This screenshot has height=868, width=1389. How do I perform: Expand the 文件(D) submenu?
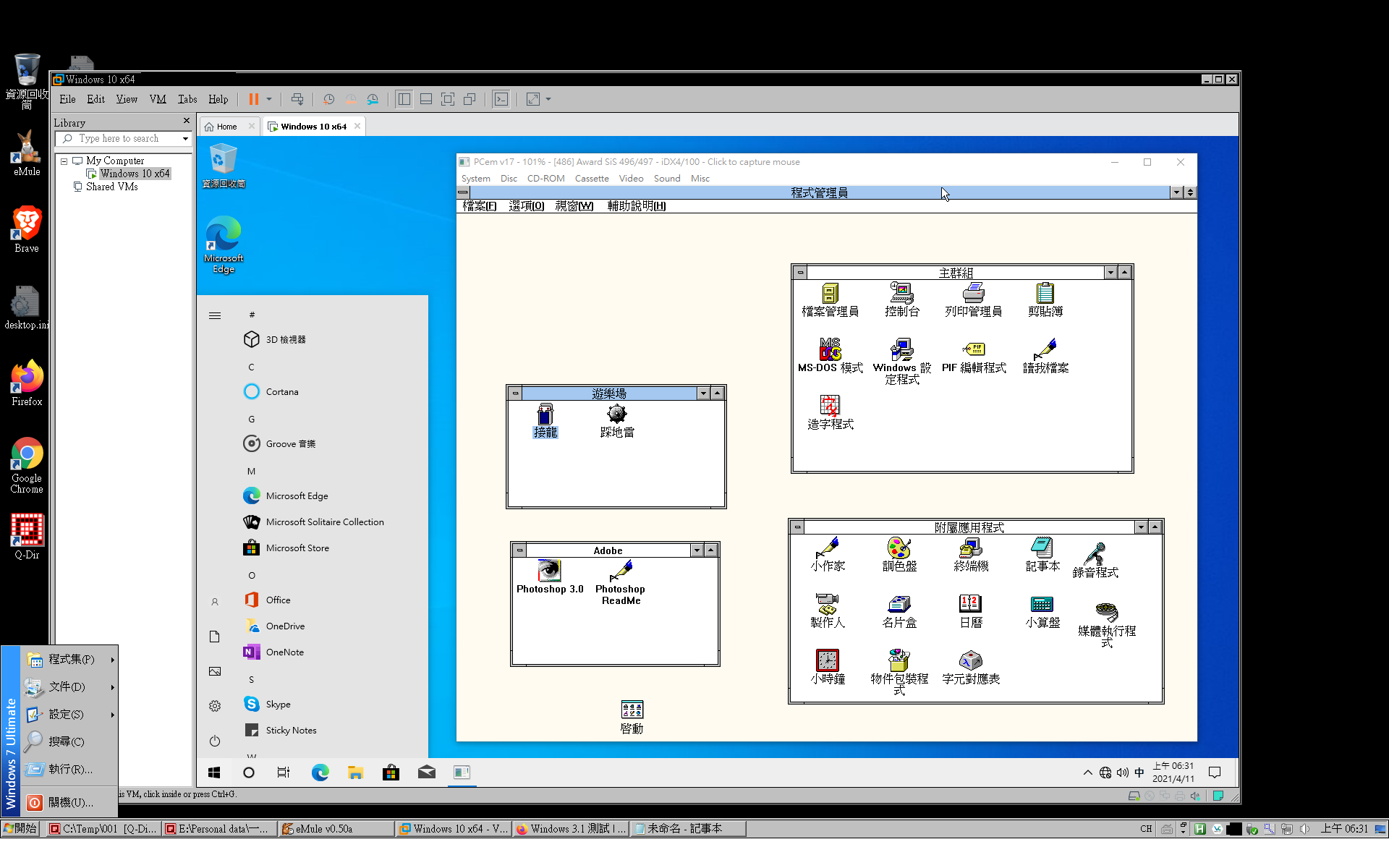tap(70, 686)
